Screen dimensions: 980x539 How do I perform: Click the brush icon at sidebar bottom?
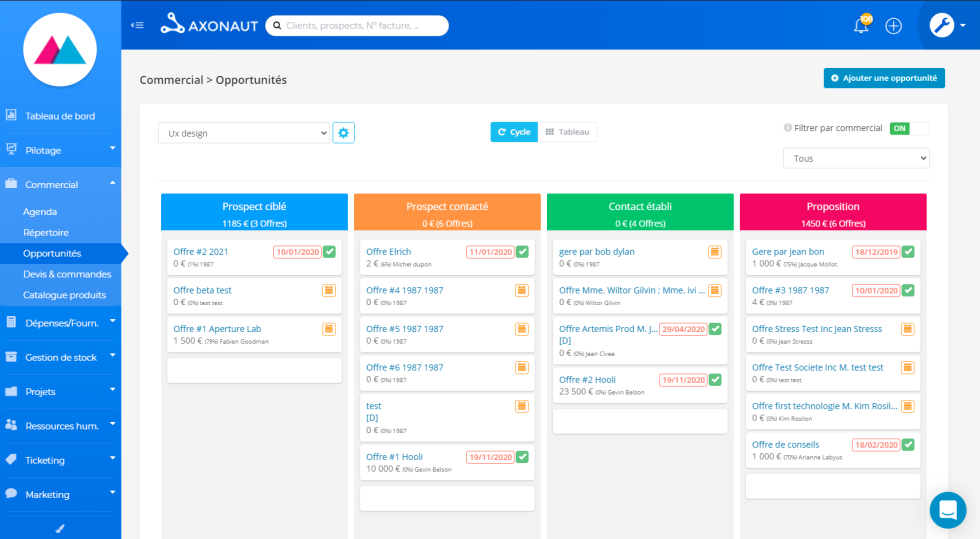click(60, 526)
